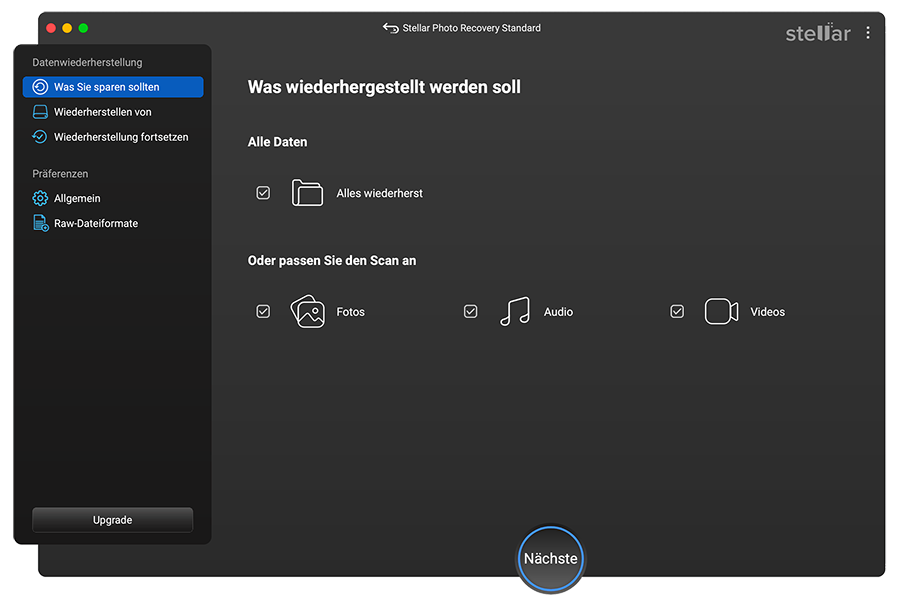
Task: Select the recovery icon beside 'Was Sie sparen sollten'
Action: coord(41,87)
